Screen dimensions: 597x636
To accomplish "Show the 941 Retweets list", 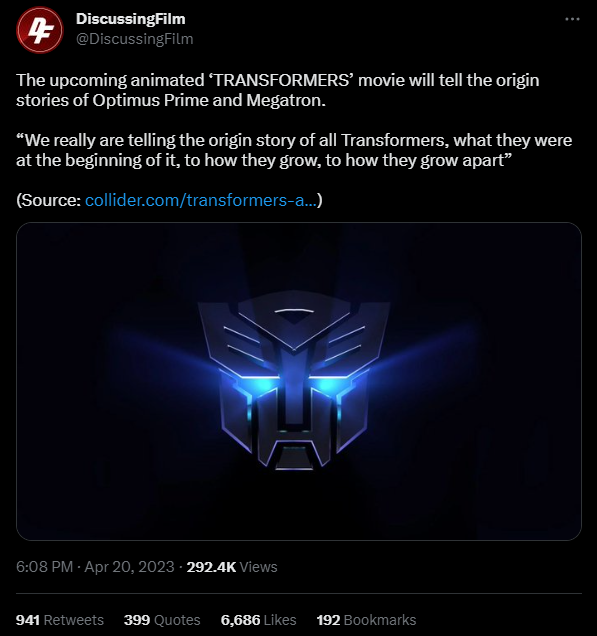I will (x=60, y=620).
